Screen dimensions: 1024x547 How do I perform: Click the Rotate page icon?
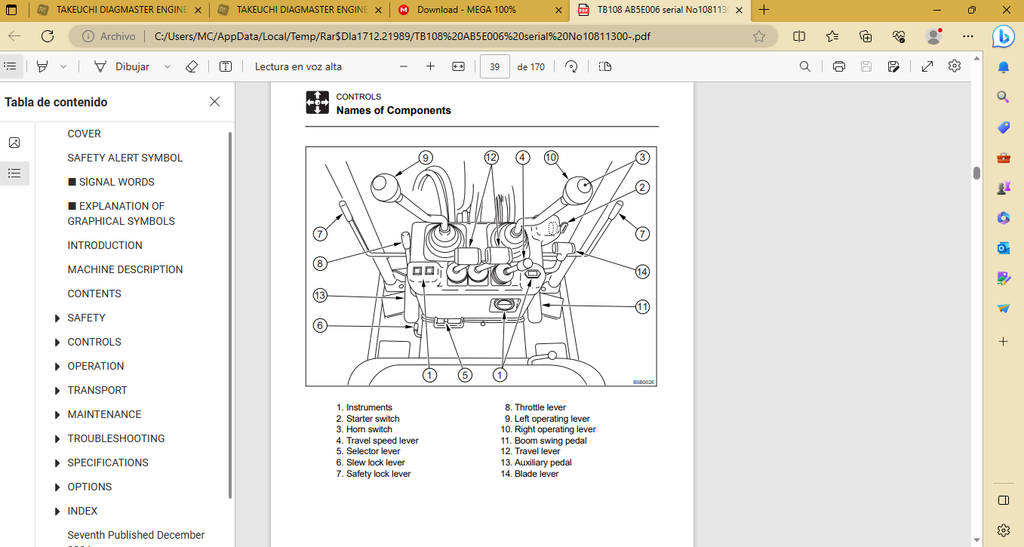click(571, 67)
